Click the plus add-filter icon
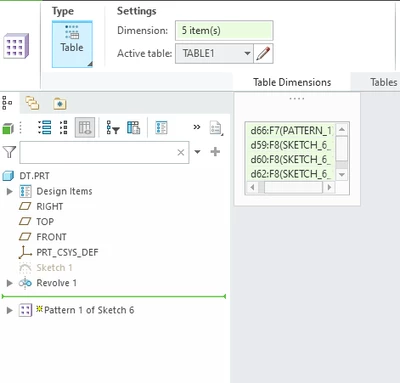 click(215, 152)
